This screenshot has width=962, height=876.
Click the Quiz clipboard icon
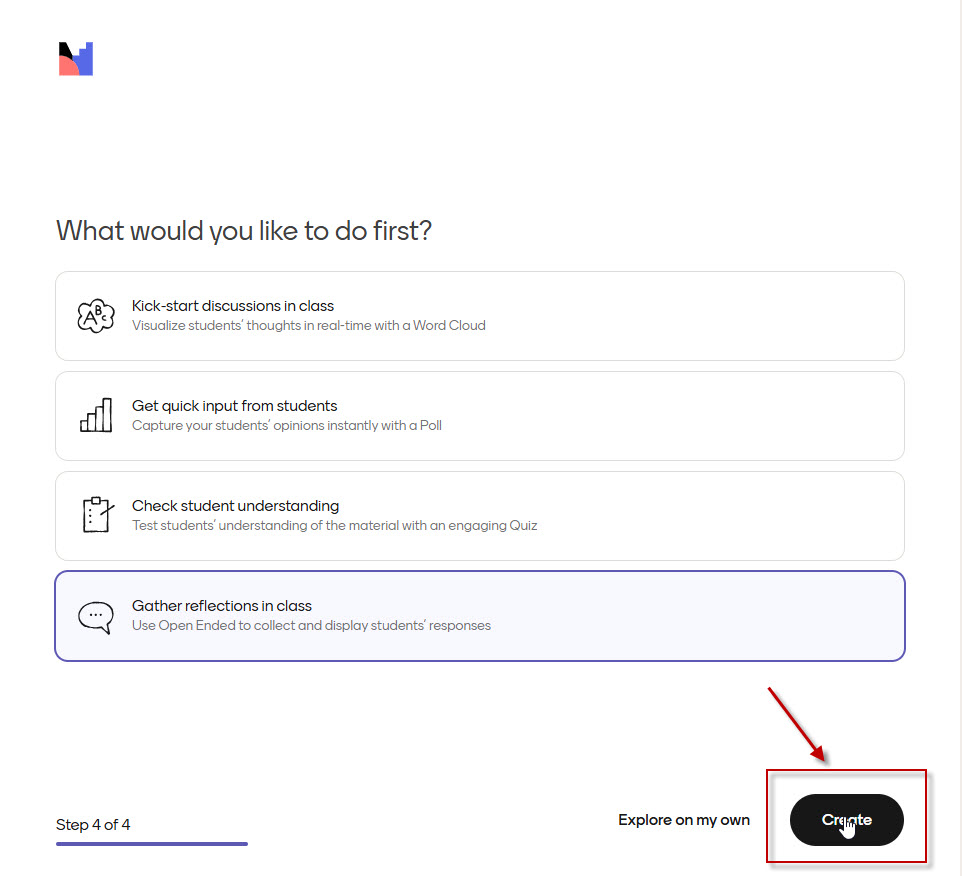[x=96, y=515]
